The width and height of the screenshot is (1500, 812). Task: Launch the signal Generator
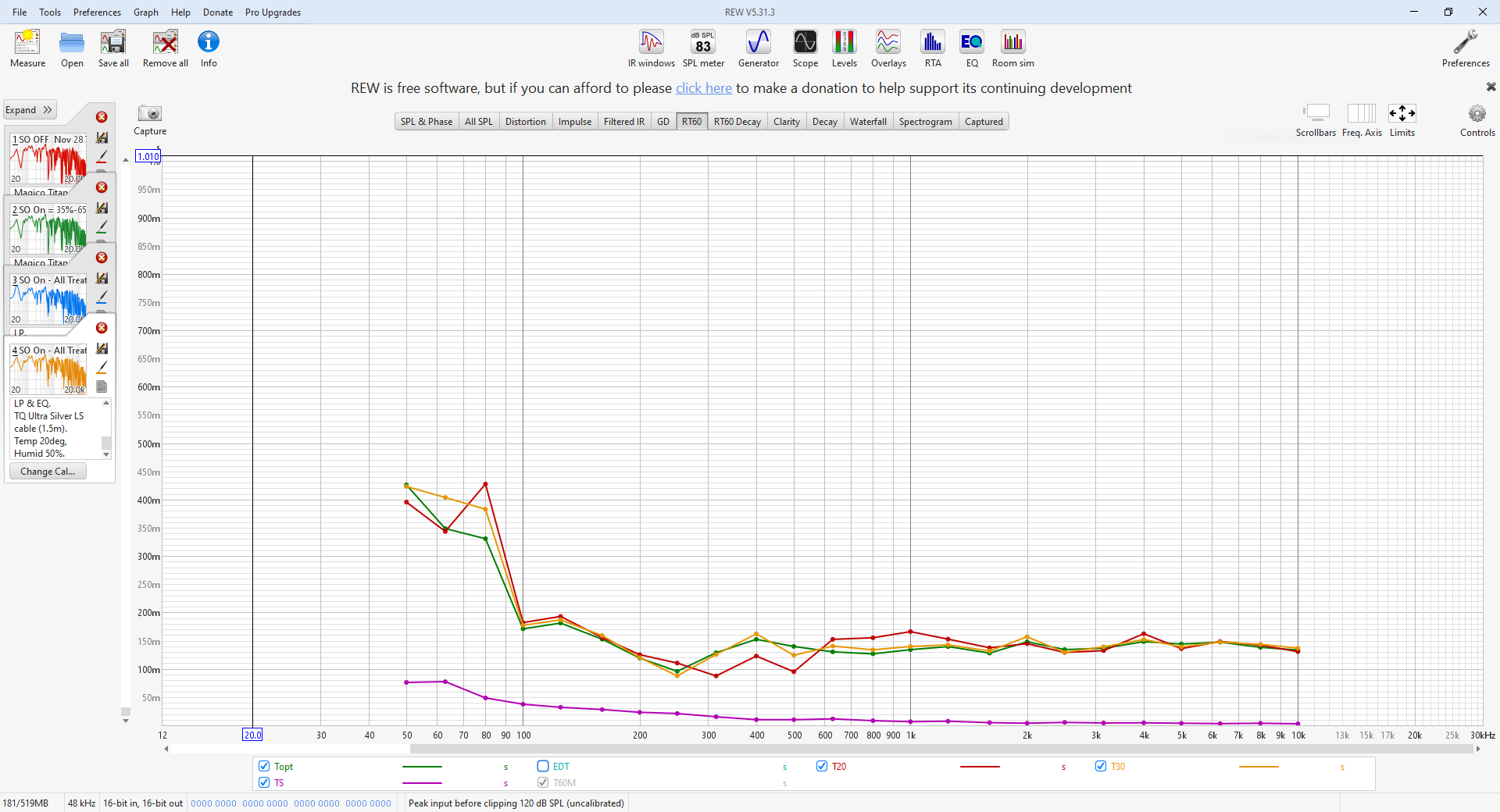pyautogui.click(x=758, y=48)
